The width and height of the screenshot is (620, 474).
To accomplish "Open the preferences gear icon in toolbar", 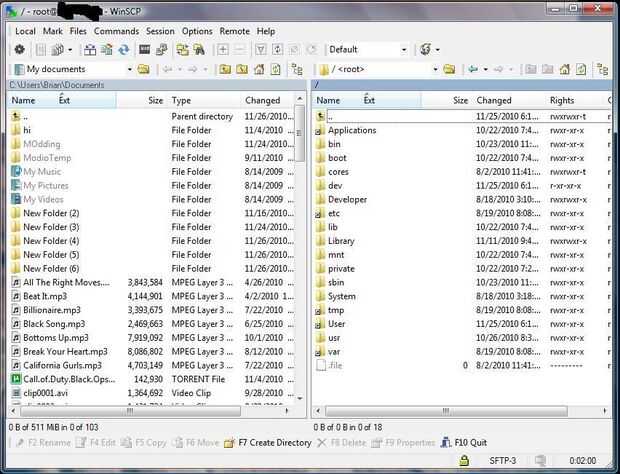I will point(19,49).
